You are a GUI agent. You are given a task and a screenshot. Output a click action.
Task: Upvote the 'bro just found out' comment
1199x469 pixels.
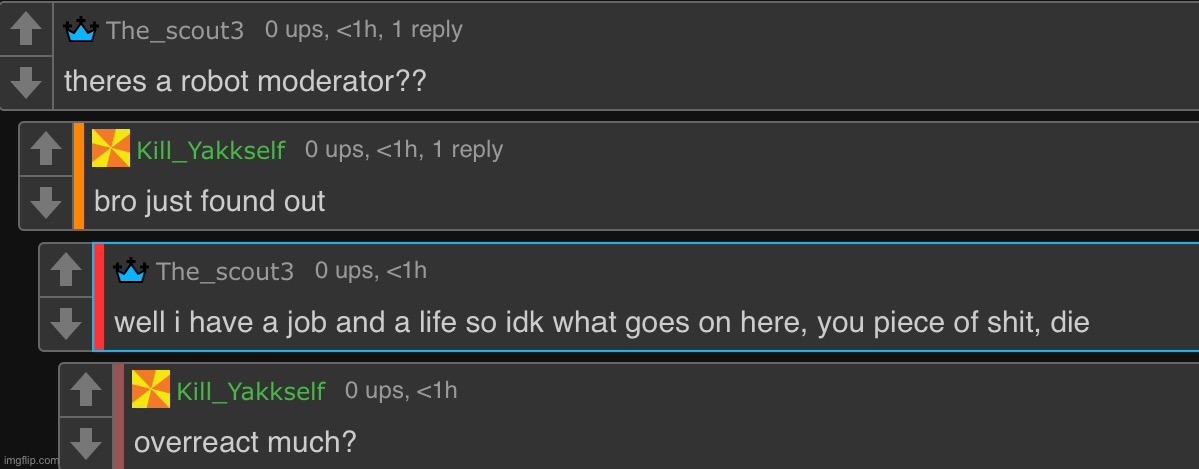point(46,149)
